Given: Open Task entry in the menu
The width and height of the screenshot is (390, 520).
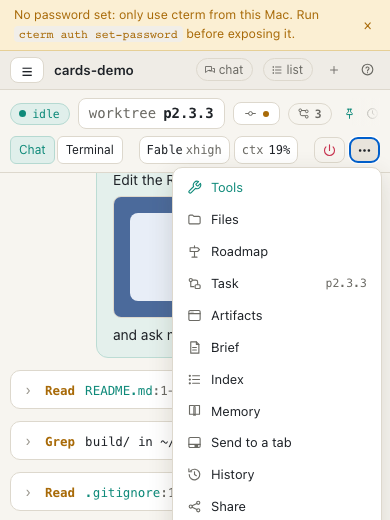Looking at the screenshot, I should tap(277, 284).
